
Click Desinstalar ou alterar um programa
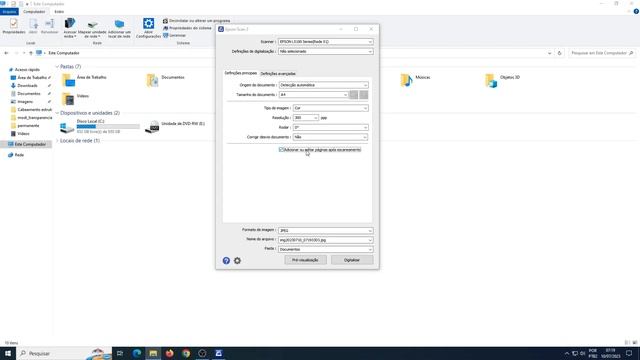[x=196, y=21]
